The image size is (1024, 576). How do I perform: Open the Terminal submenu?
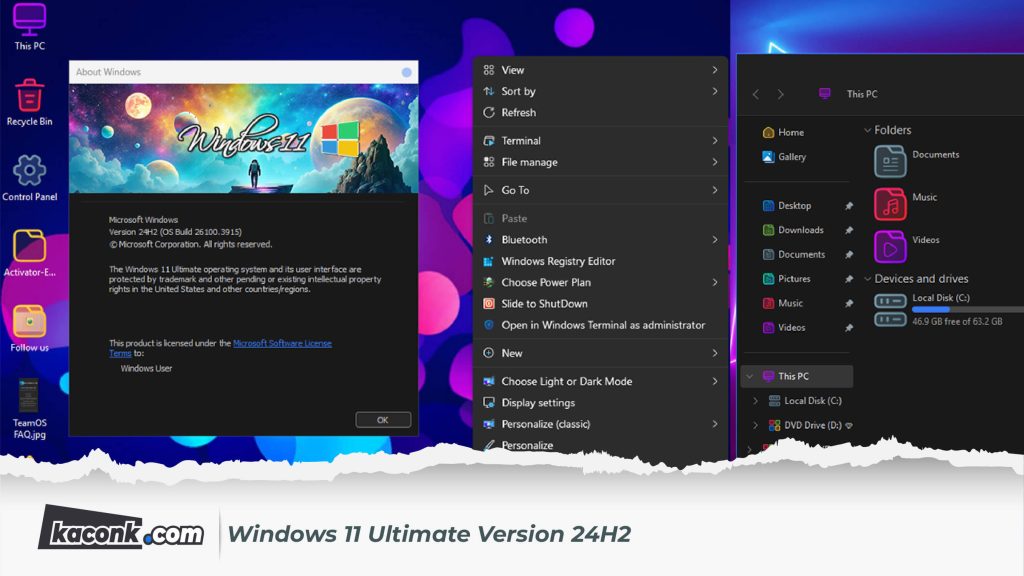point(600,140)
